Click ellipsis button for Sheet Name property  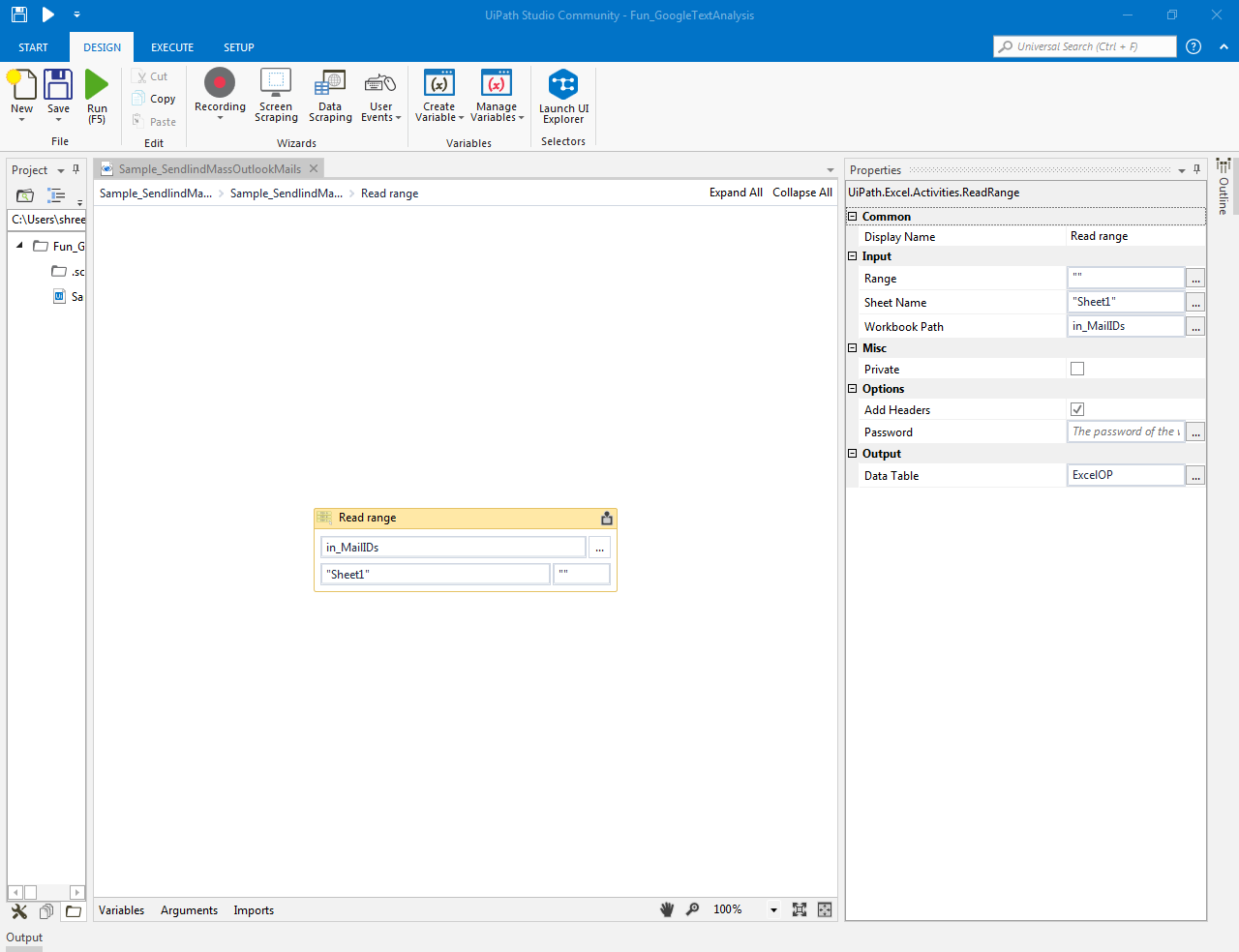click(1196, 303)
